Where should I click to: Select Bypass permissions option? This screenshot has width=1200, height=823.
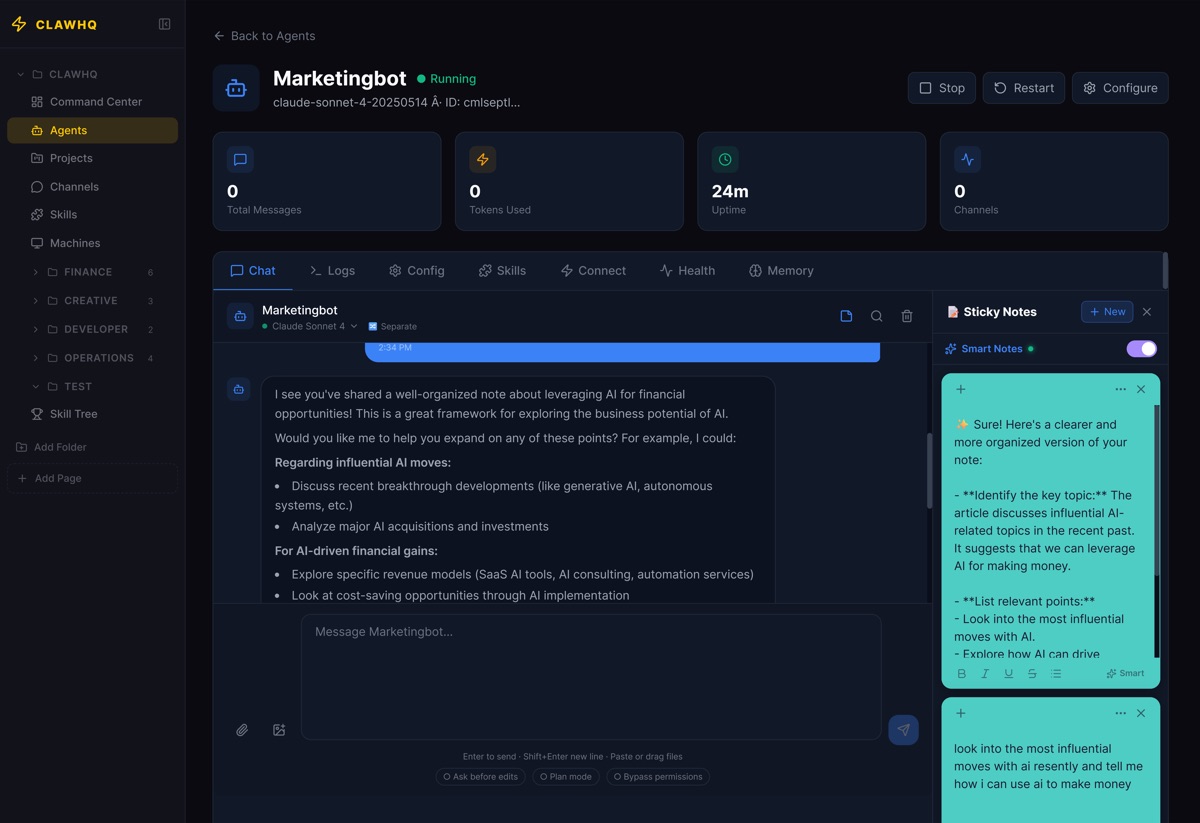[x=658, y=776]
